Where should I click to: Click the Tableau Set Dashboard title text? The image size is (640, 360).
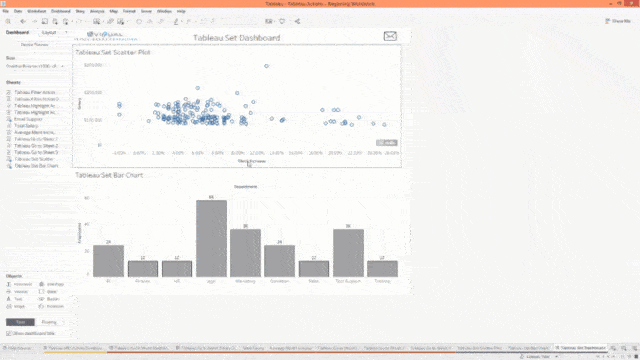(x=237, y=38)
